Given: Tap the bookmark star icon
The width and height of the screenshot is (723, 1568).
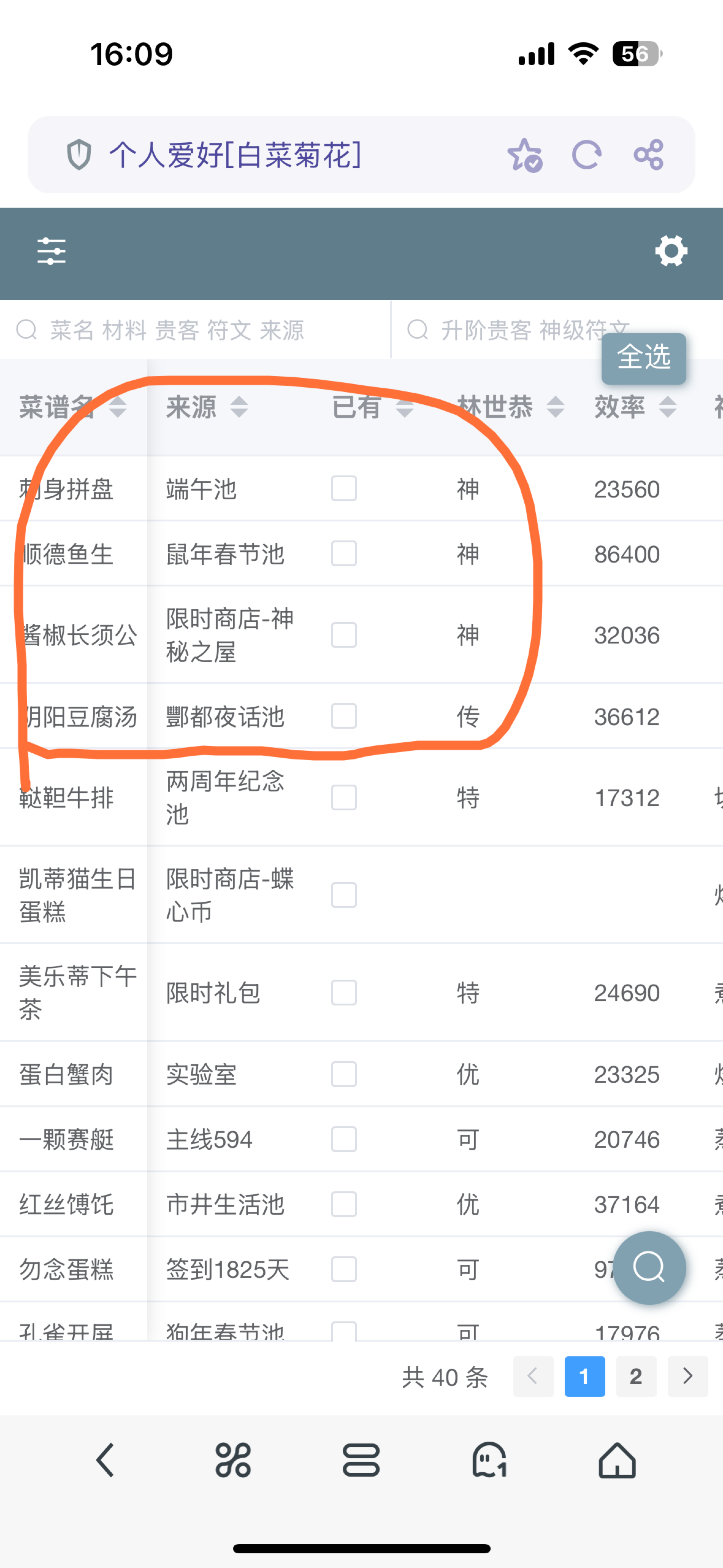Looking at the screenshot, I should pos(525,155).
